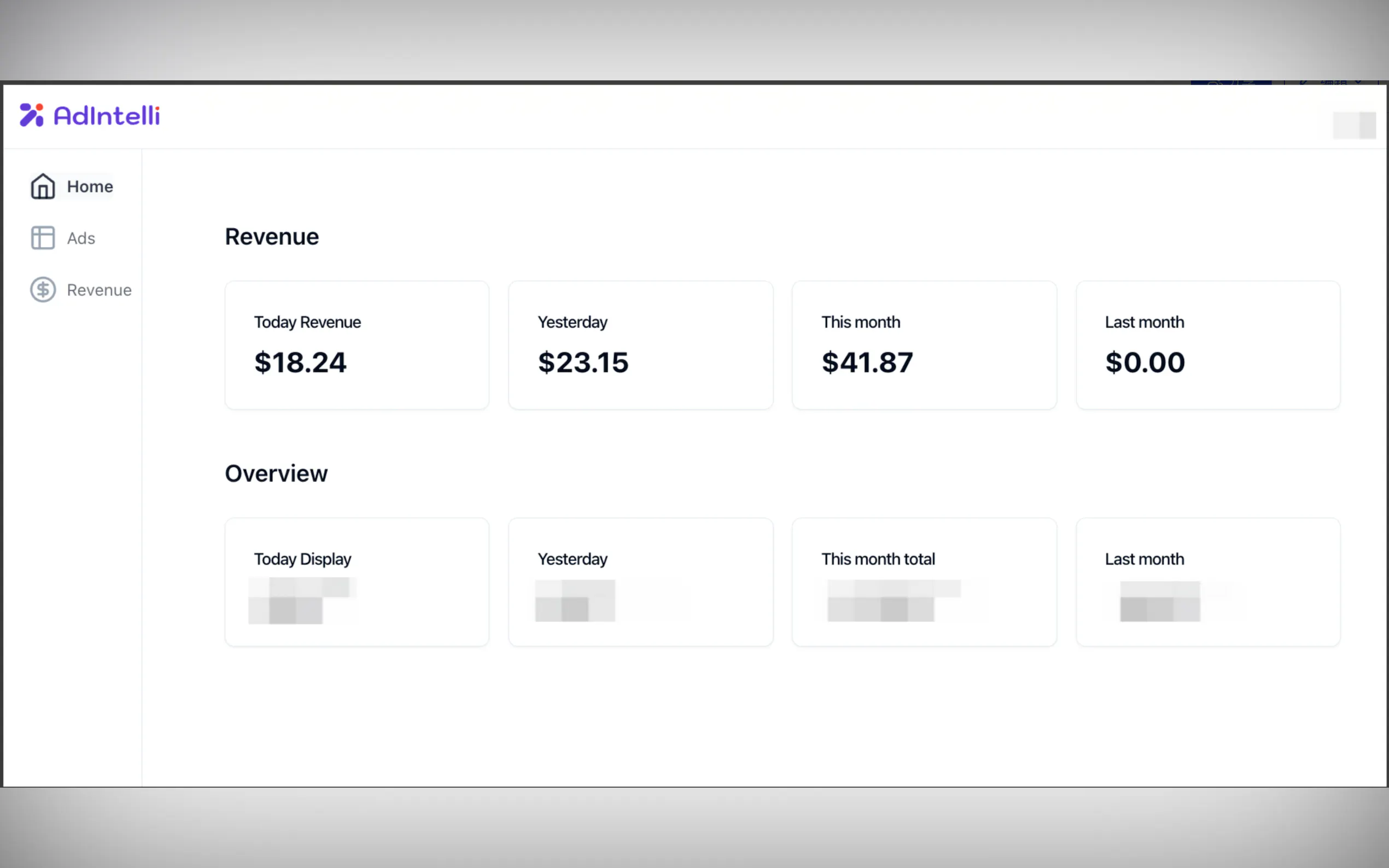Click the $41.87 amount value
The image size is (1389, 868).
pos(866,363)
